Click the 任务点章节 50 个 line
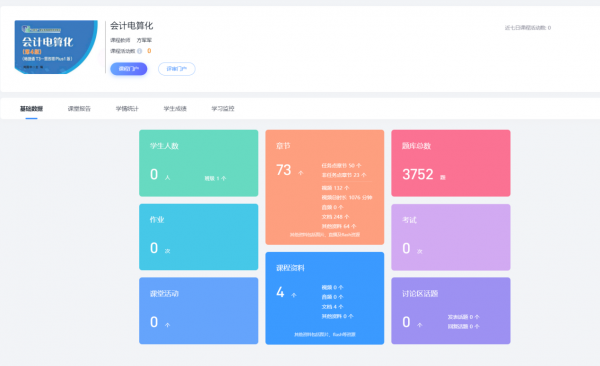The height and width of the screenshot is (366, 600). [341, 166]
